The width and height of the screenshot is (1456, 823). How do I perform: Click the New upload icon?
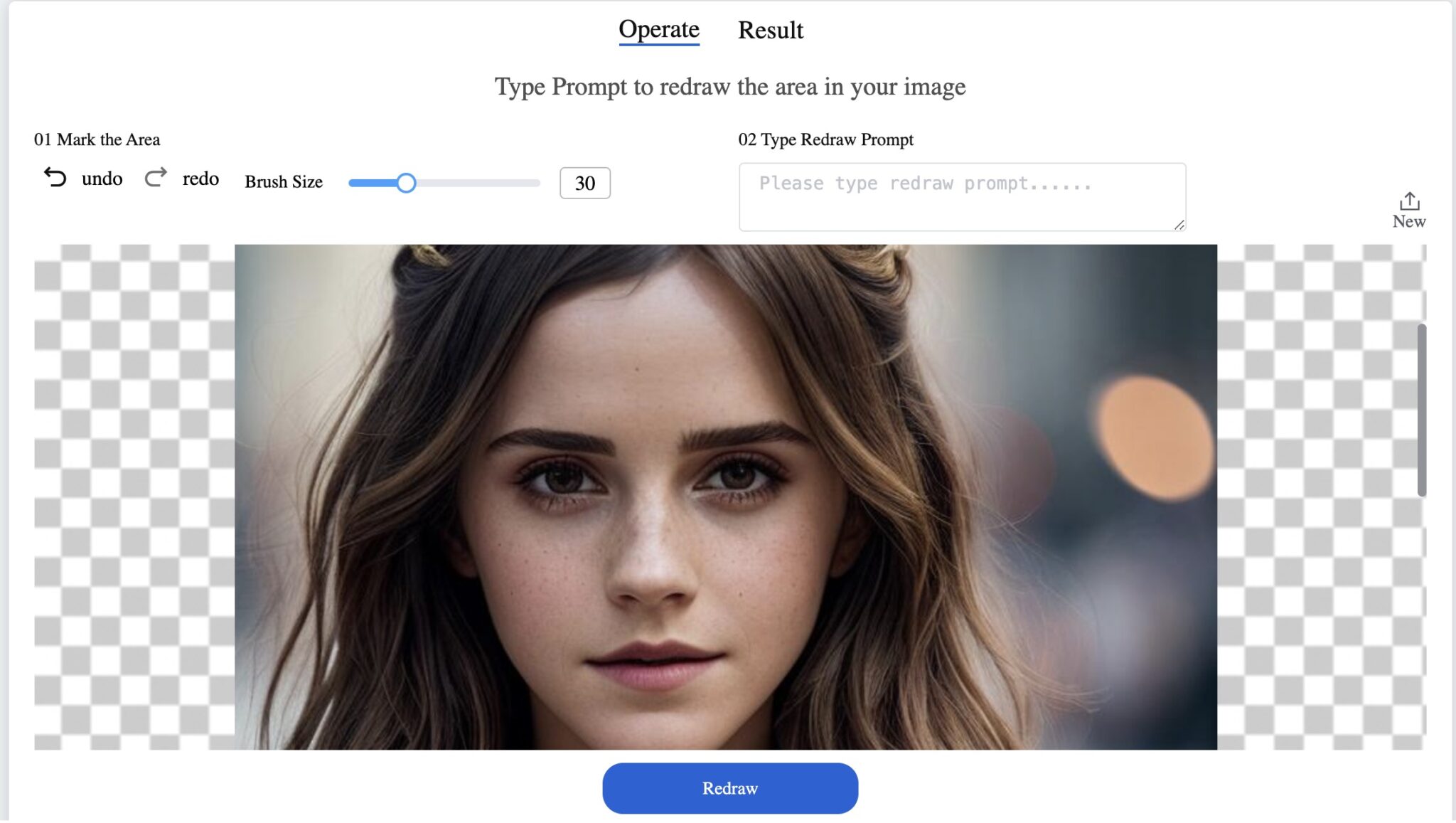(1409, 201)
